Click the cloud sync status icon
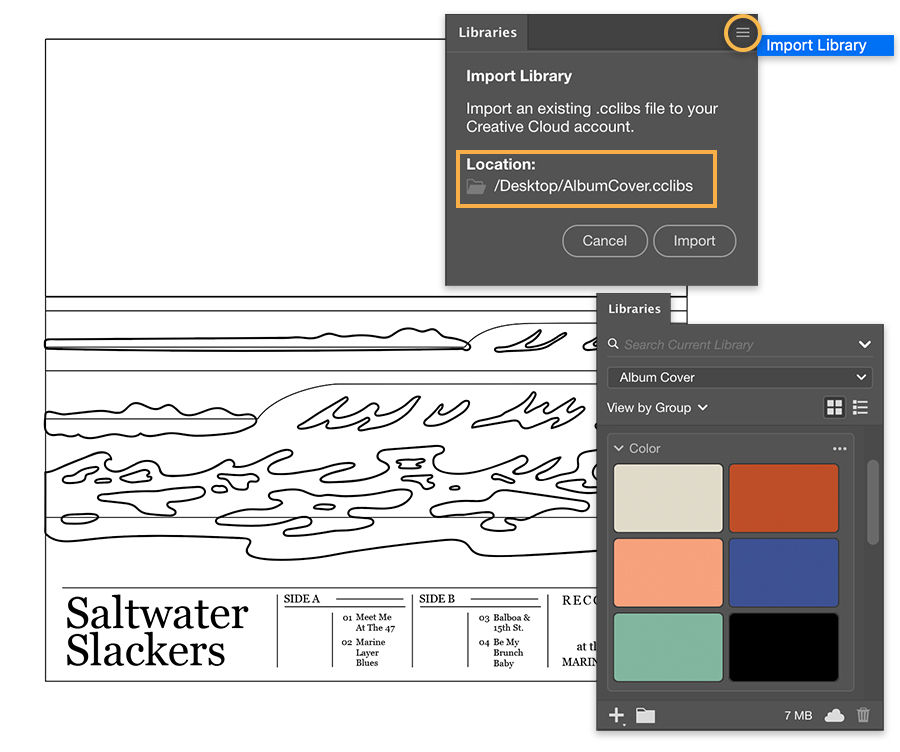The height and width of the screenshot is (752, 900). (x=835, y=715)
